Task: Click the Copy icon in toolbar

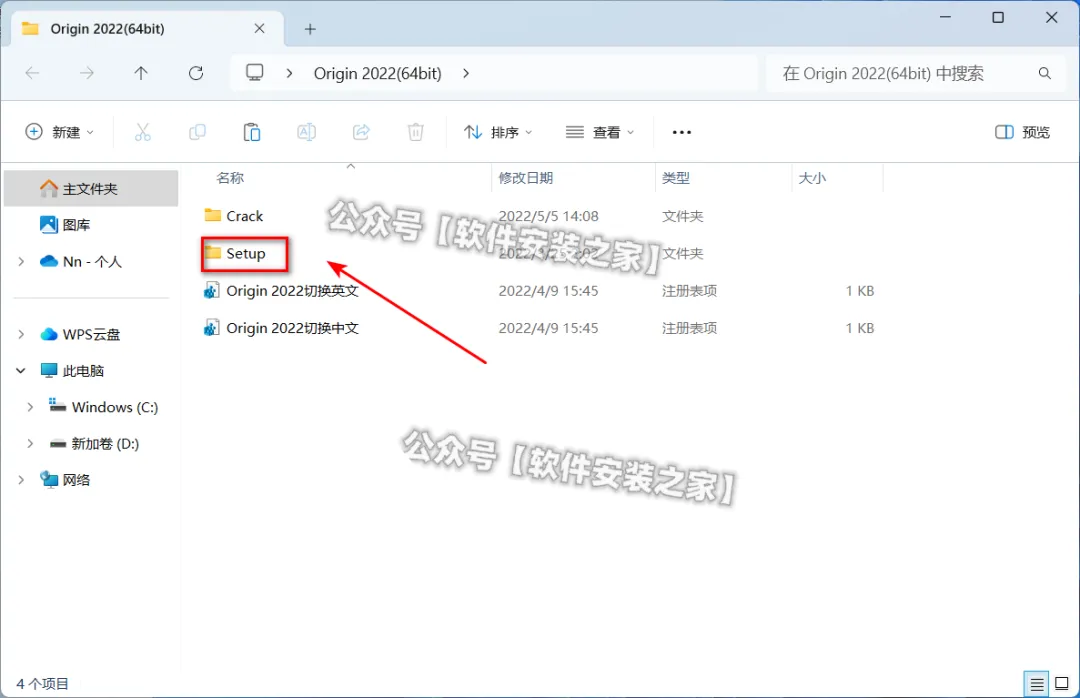Action: 197,132
